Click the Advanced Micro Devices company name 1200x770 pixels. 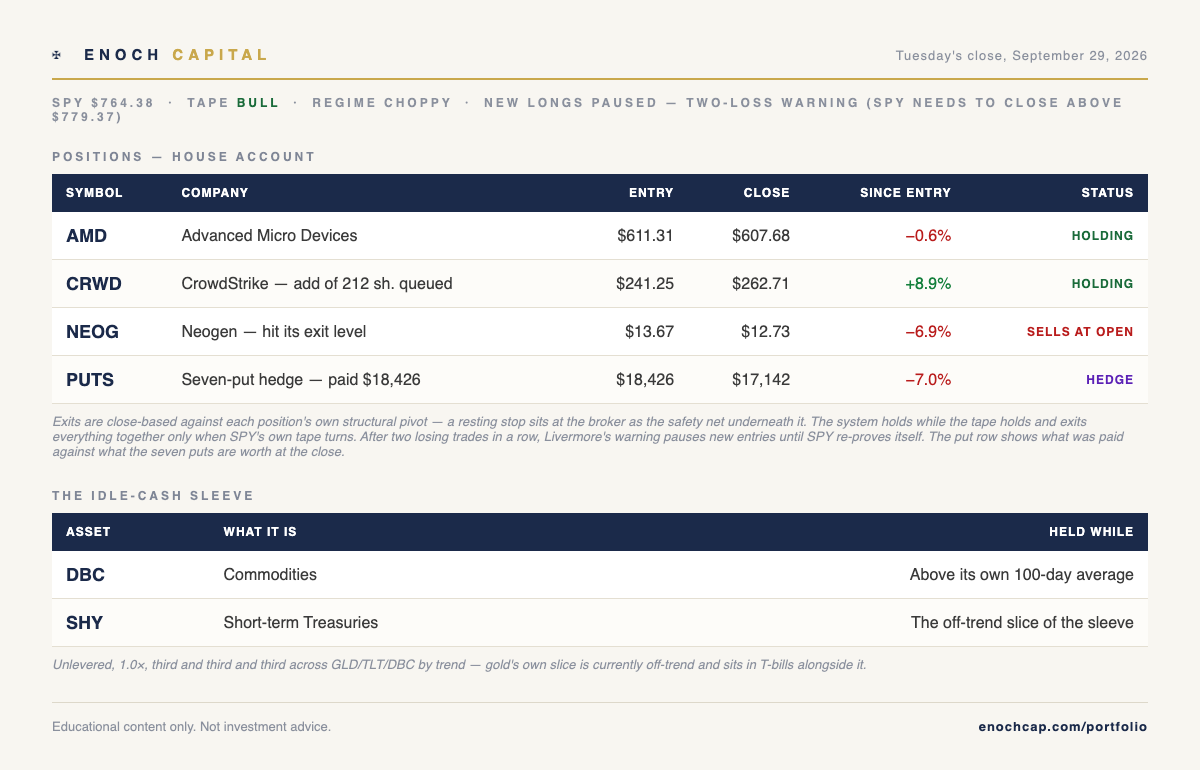(x=269, y=236)
